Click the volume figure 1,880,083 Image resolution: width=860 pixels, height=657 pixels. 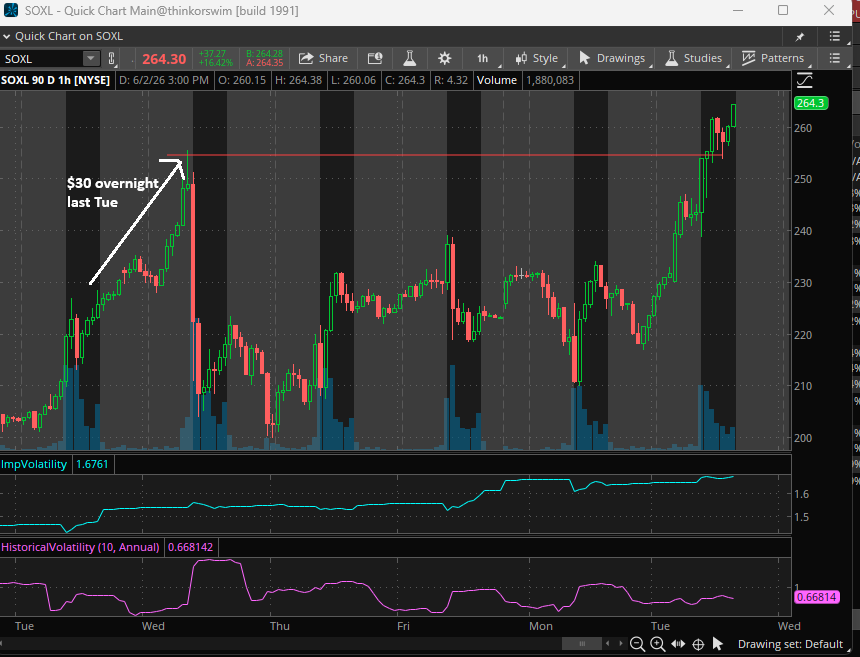point(550,80)
